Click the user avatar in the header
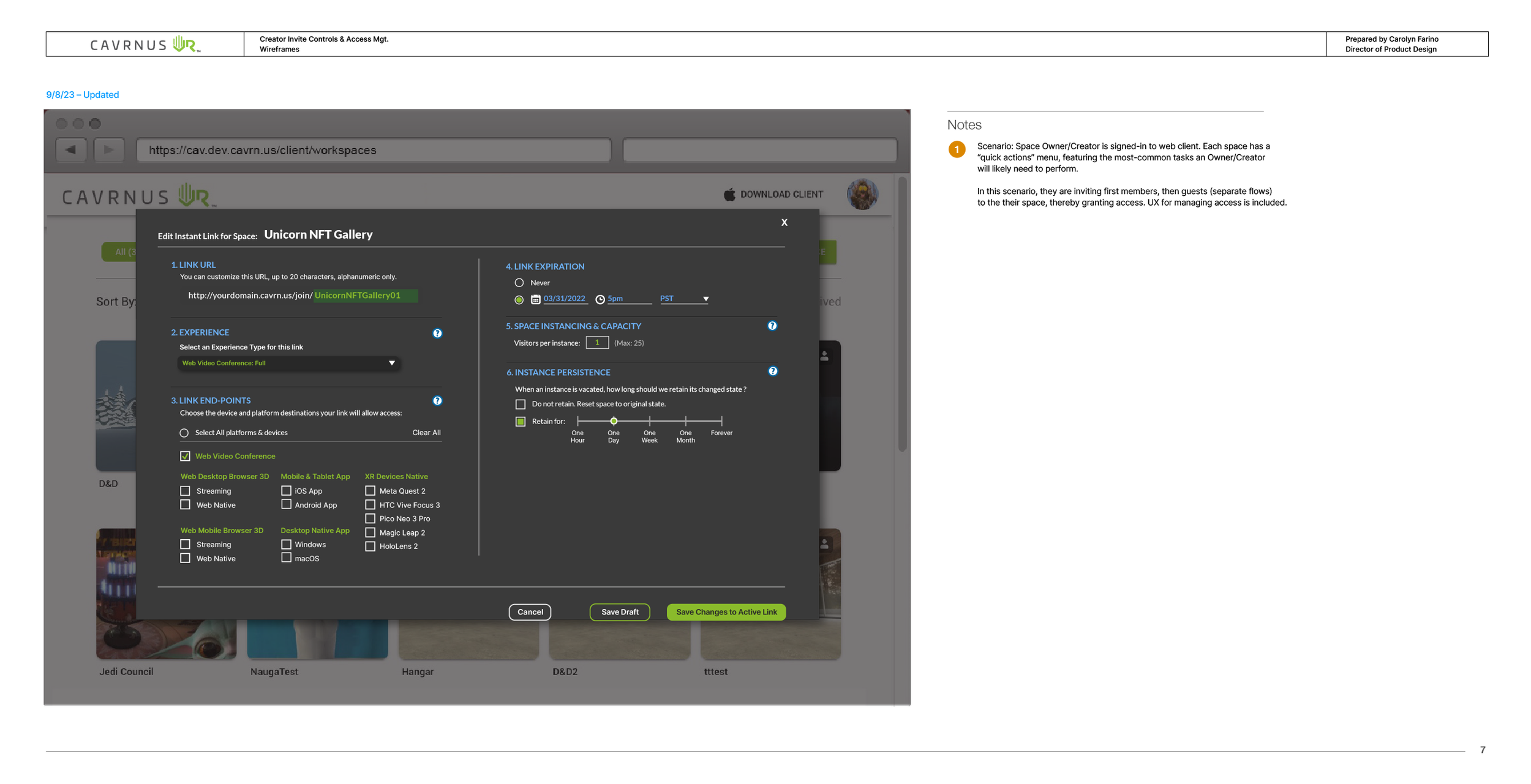1531x784 pixels. coord(863,194)
